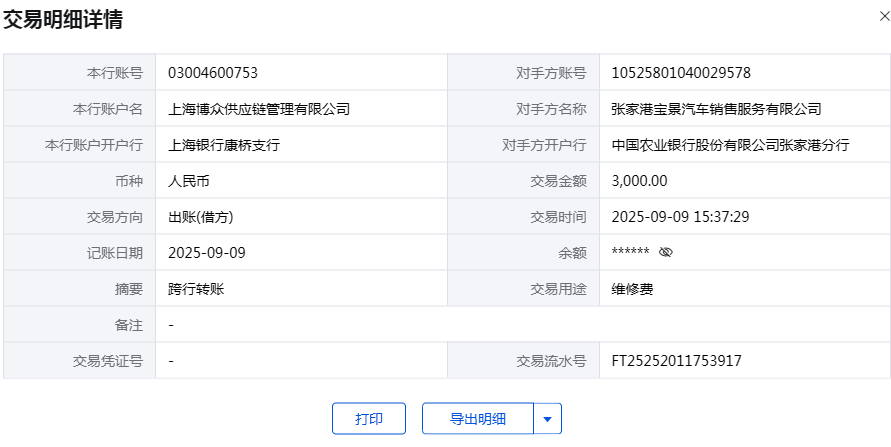Close the 交易明细详情 dialog
The image size is (891, 447).
[x=878, y=16]
